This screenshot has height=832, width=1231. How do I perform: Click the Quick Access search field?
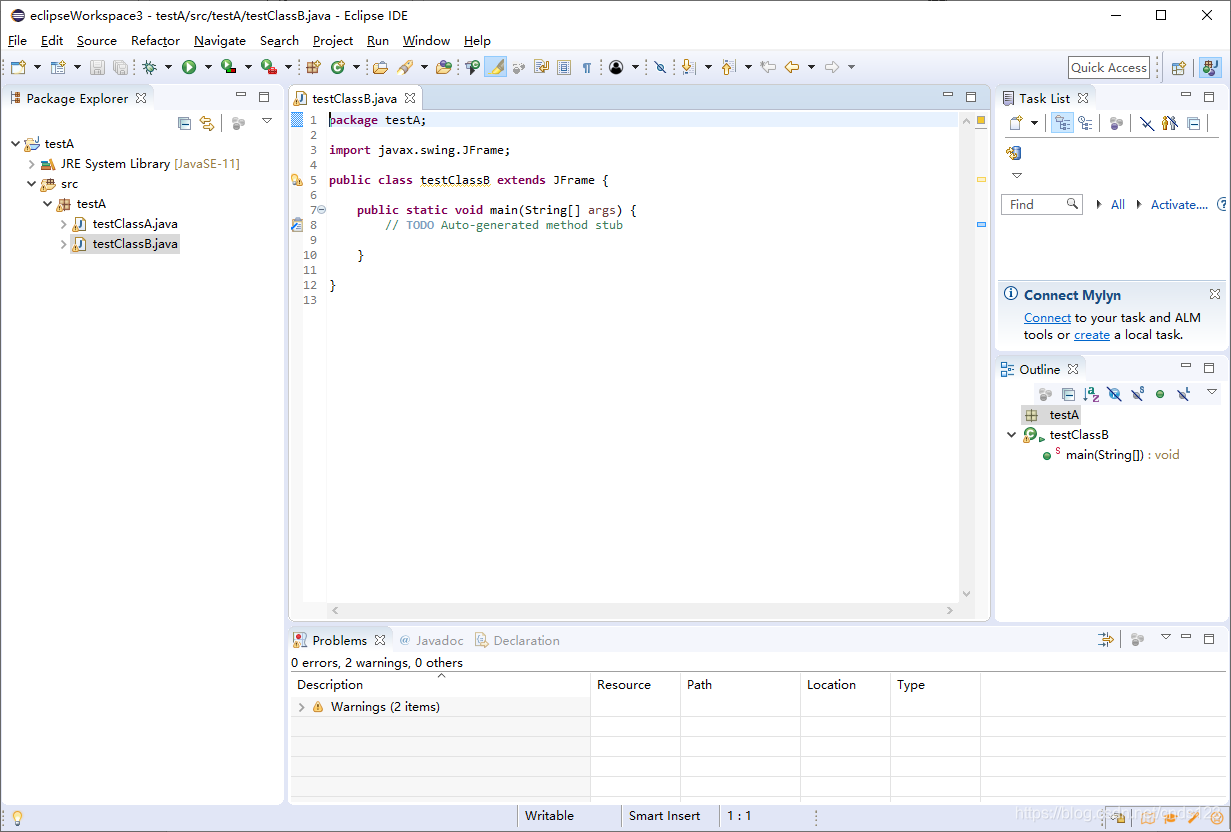pyautogui.click(x=1109, y=67)
